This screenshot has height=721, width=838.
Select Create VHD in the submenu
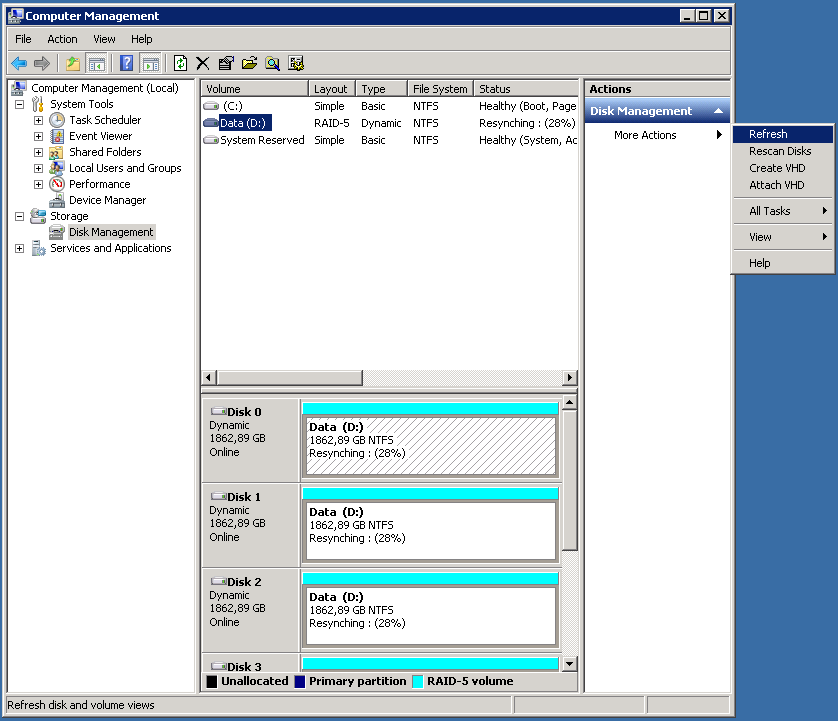(x=777, y=168)
